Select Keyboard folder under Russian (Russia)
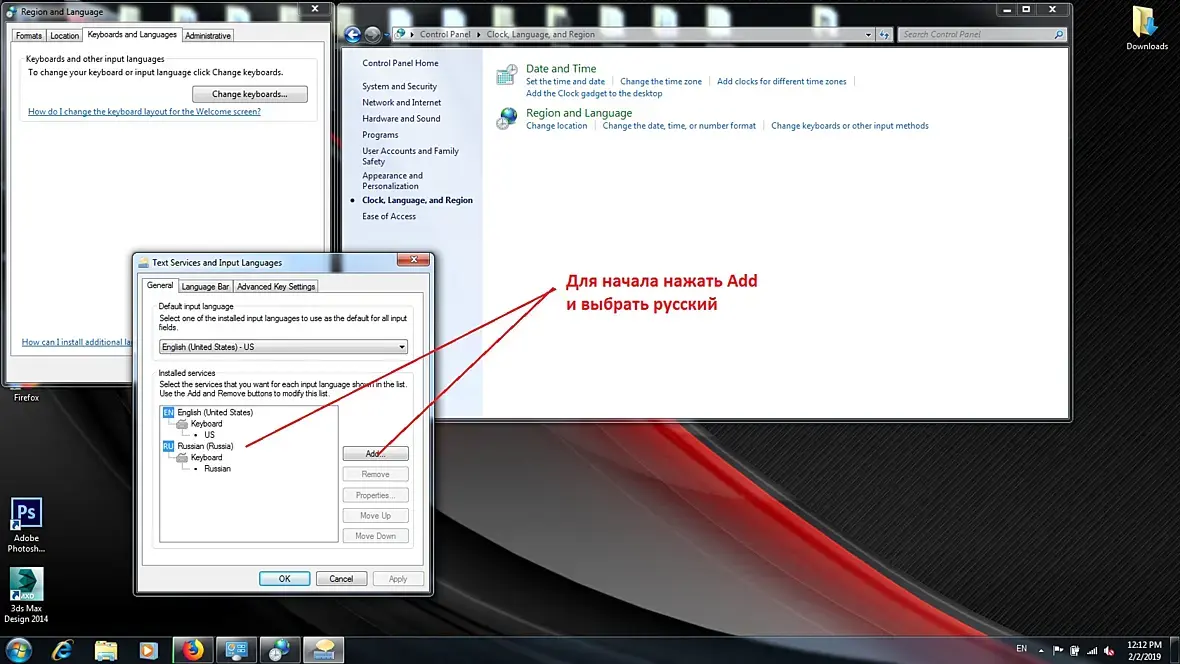The width and height of the screenshot is (1180, 664). 199,458
